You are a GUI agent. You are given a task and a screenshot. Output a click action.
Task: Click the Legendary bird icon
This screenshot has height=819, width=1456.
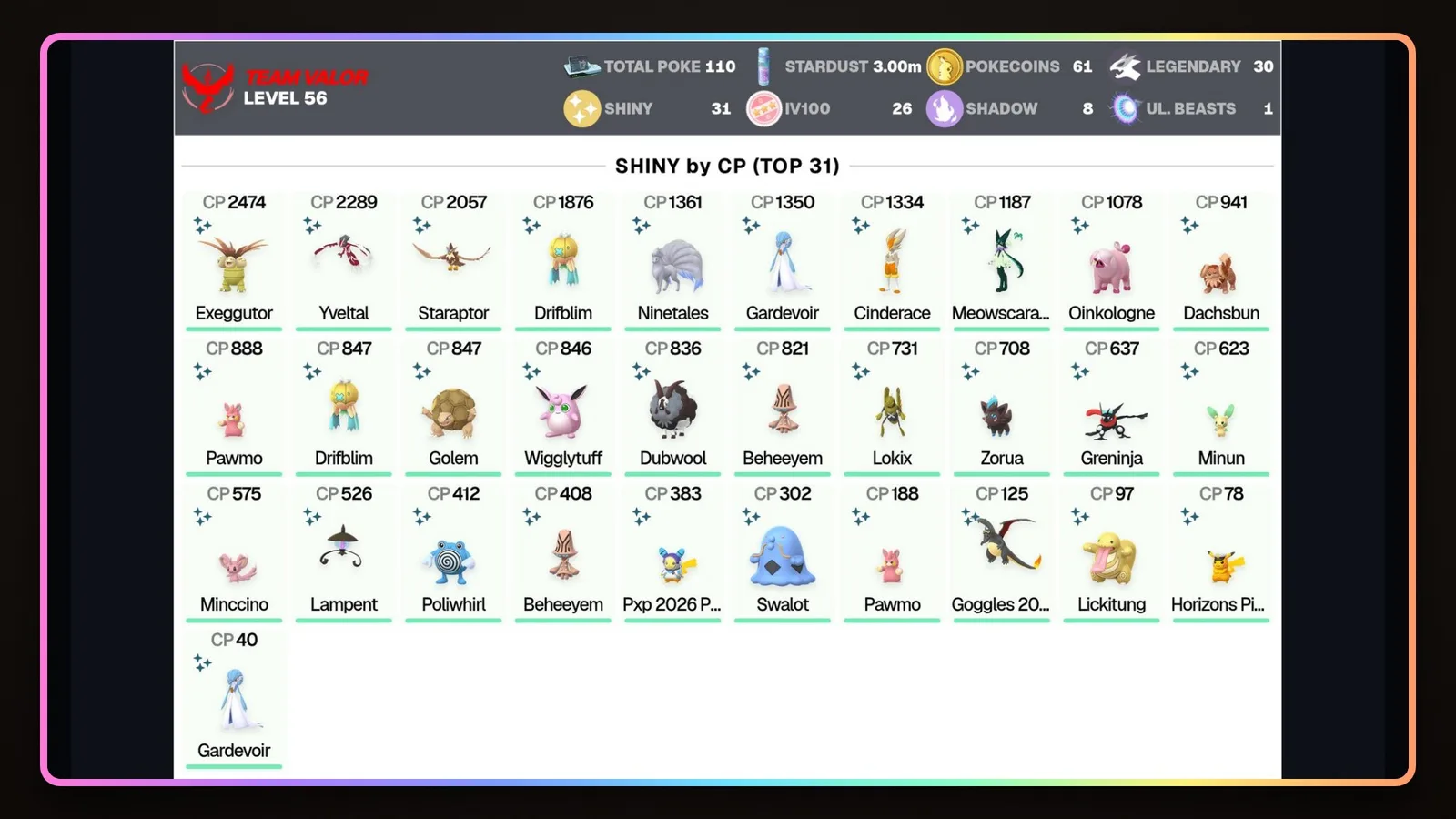(1126, 66)
